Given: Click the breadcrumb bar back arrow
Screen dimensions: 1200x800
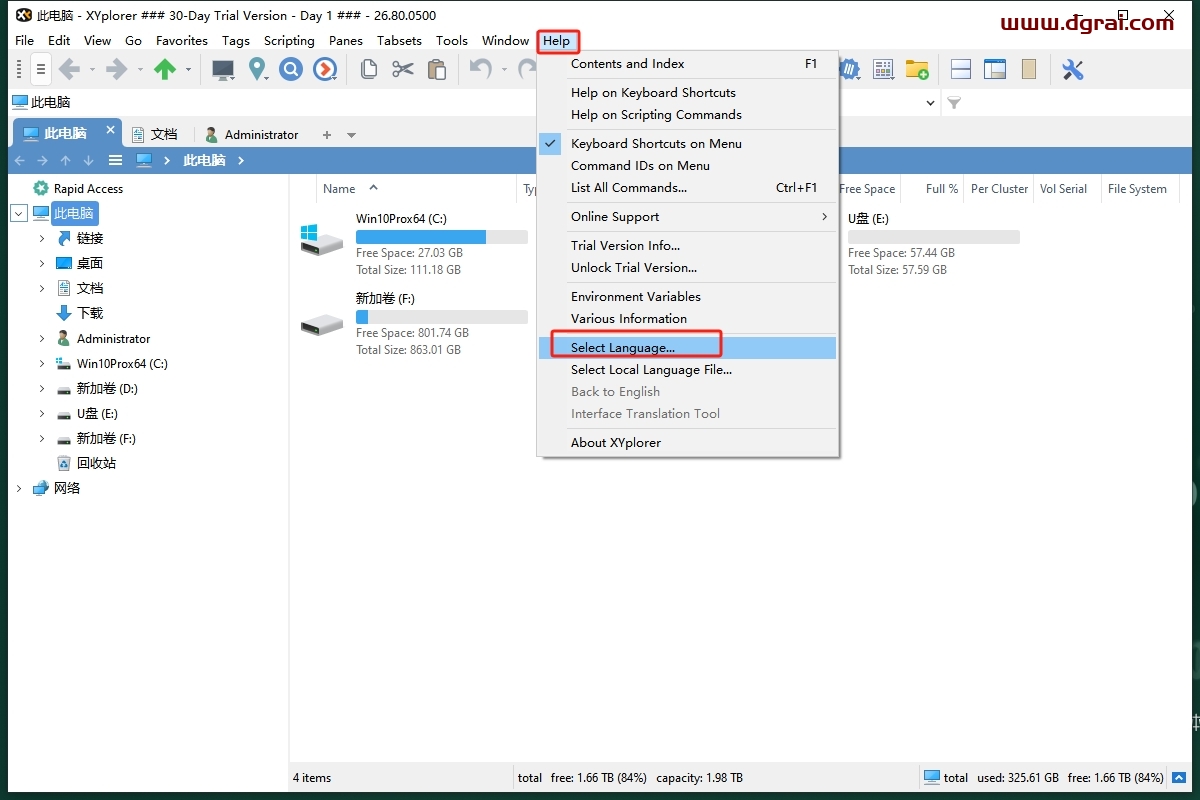Looking at the screenshot, I should click(x=19, y=160).
